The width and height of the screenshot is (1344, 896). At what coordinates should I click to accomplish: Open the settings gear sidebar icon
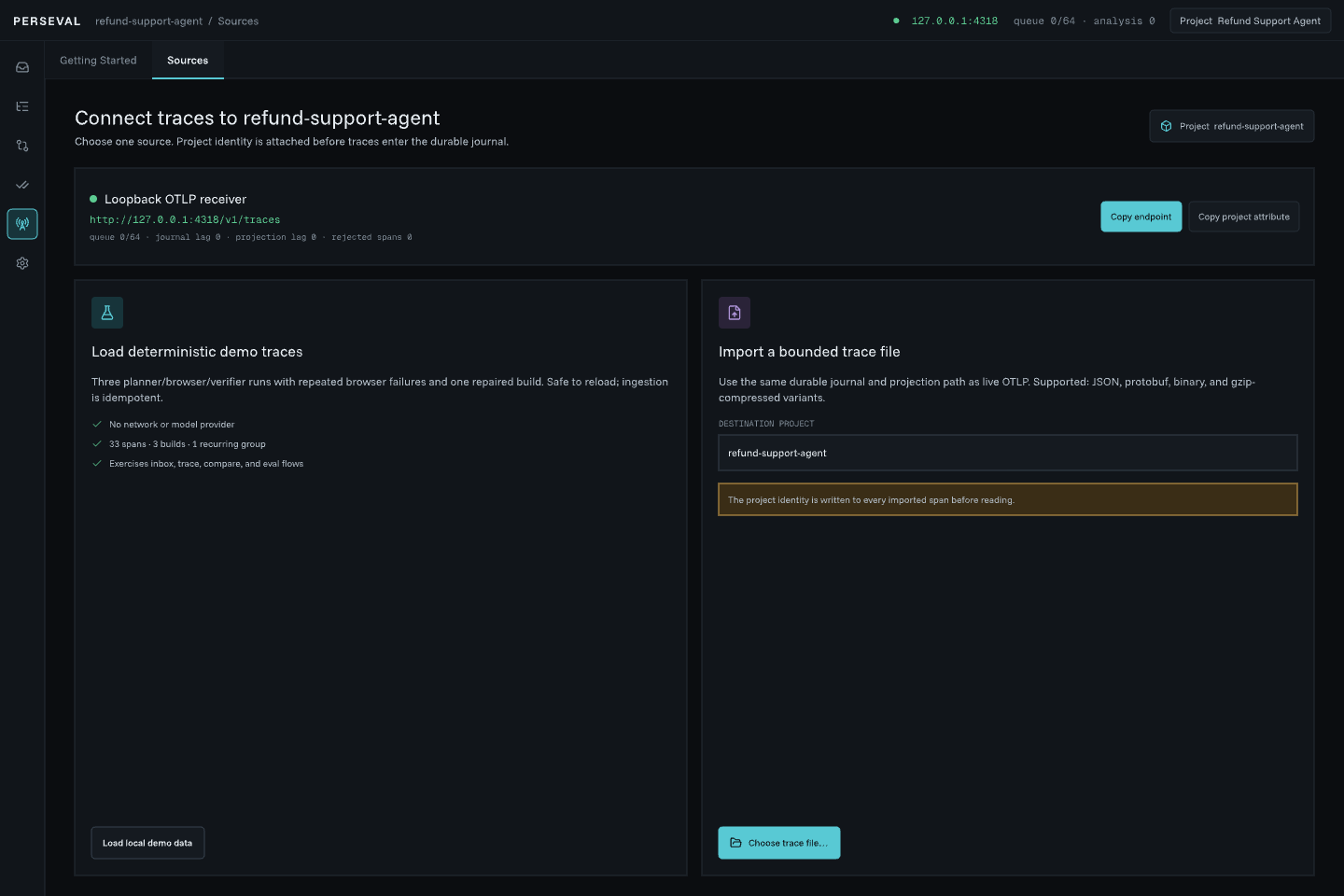(x=22, y=263)
